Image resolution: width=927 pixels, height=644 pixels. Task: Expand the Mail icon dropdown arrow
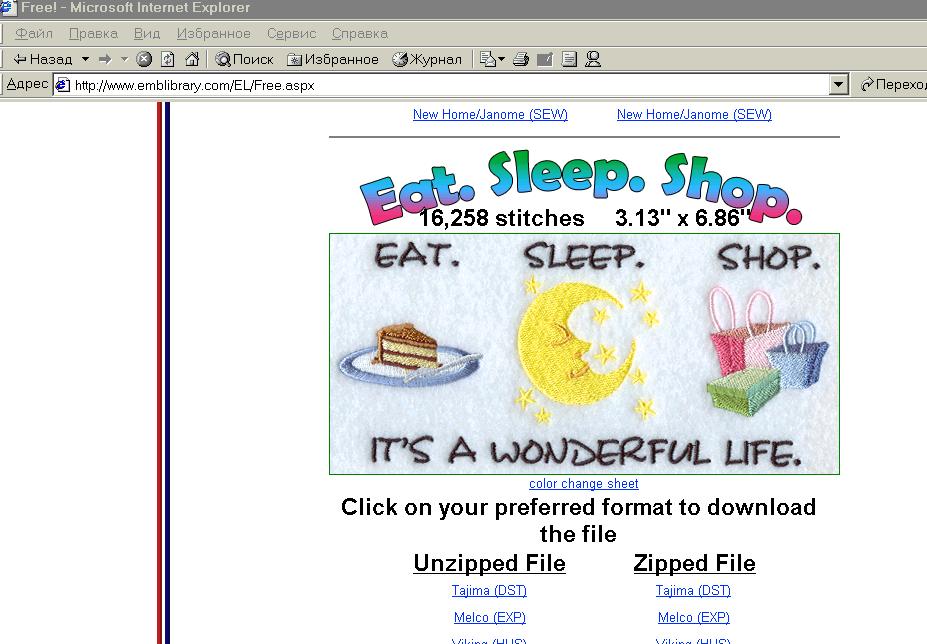pos(502,59)
